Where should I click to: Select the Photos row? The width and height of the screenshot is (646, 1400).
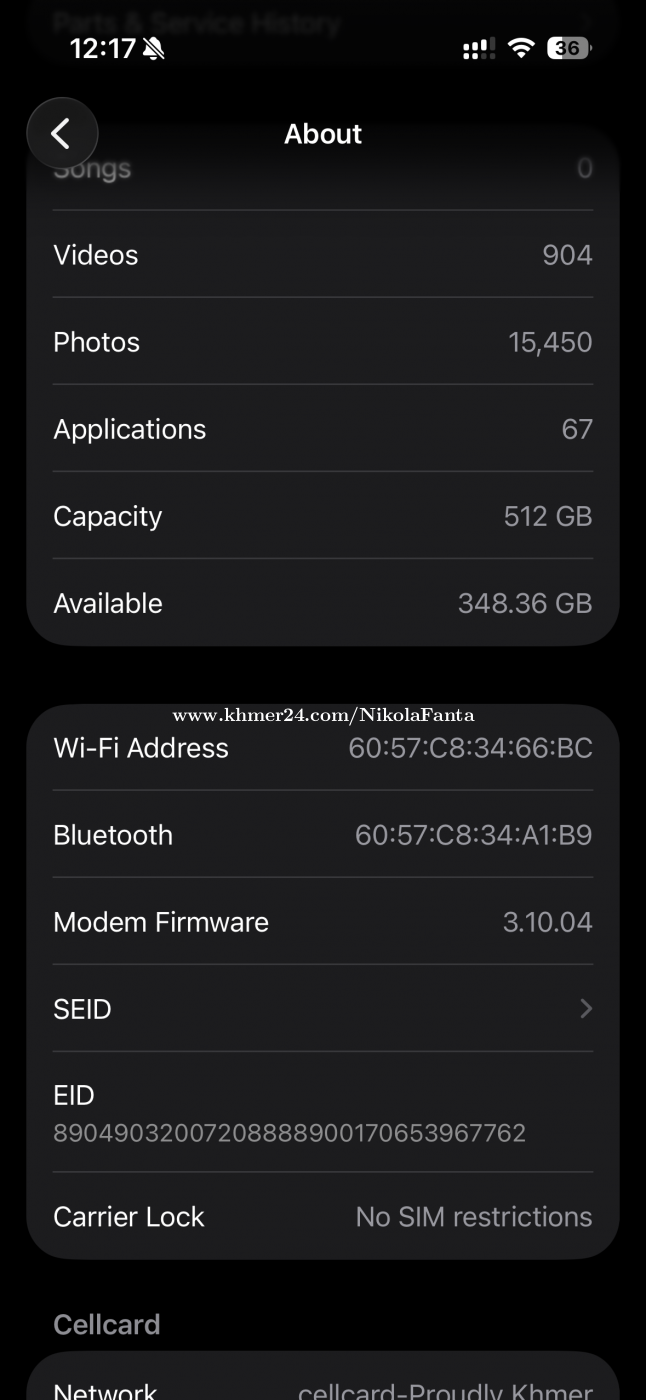pyautogui.click(x=322, y=342)
